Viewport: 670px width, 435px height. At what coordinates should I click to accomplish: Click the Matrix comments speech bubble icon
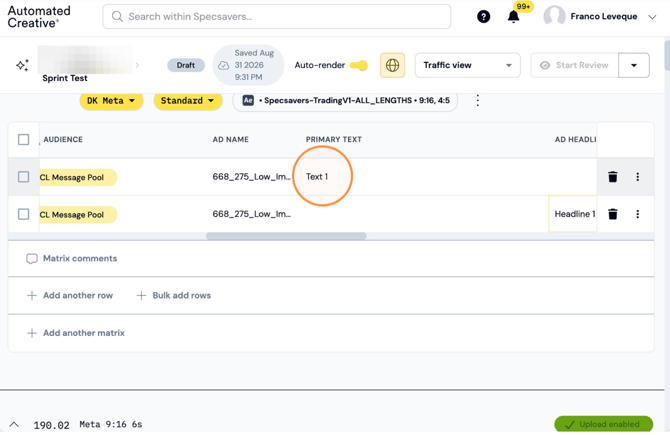point(32,259)
